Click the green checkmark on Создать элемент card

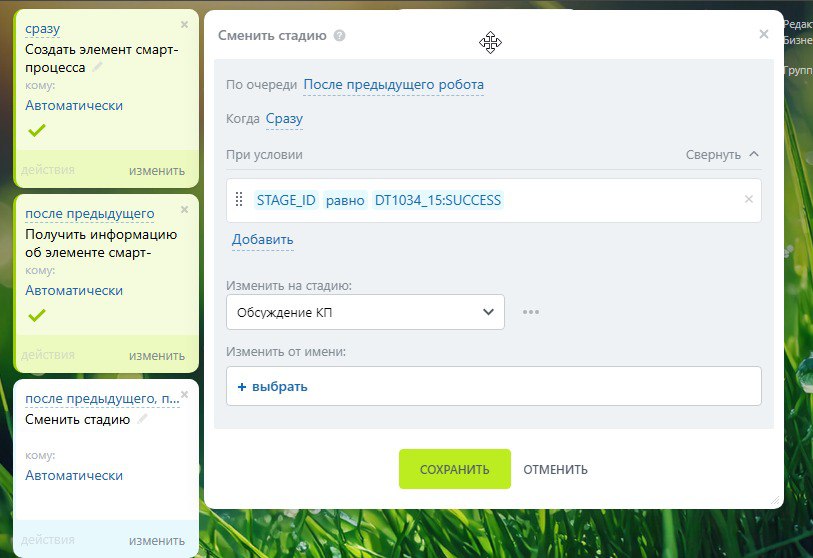37,130
